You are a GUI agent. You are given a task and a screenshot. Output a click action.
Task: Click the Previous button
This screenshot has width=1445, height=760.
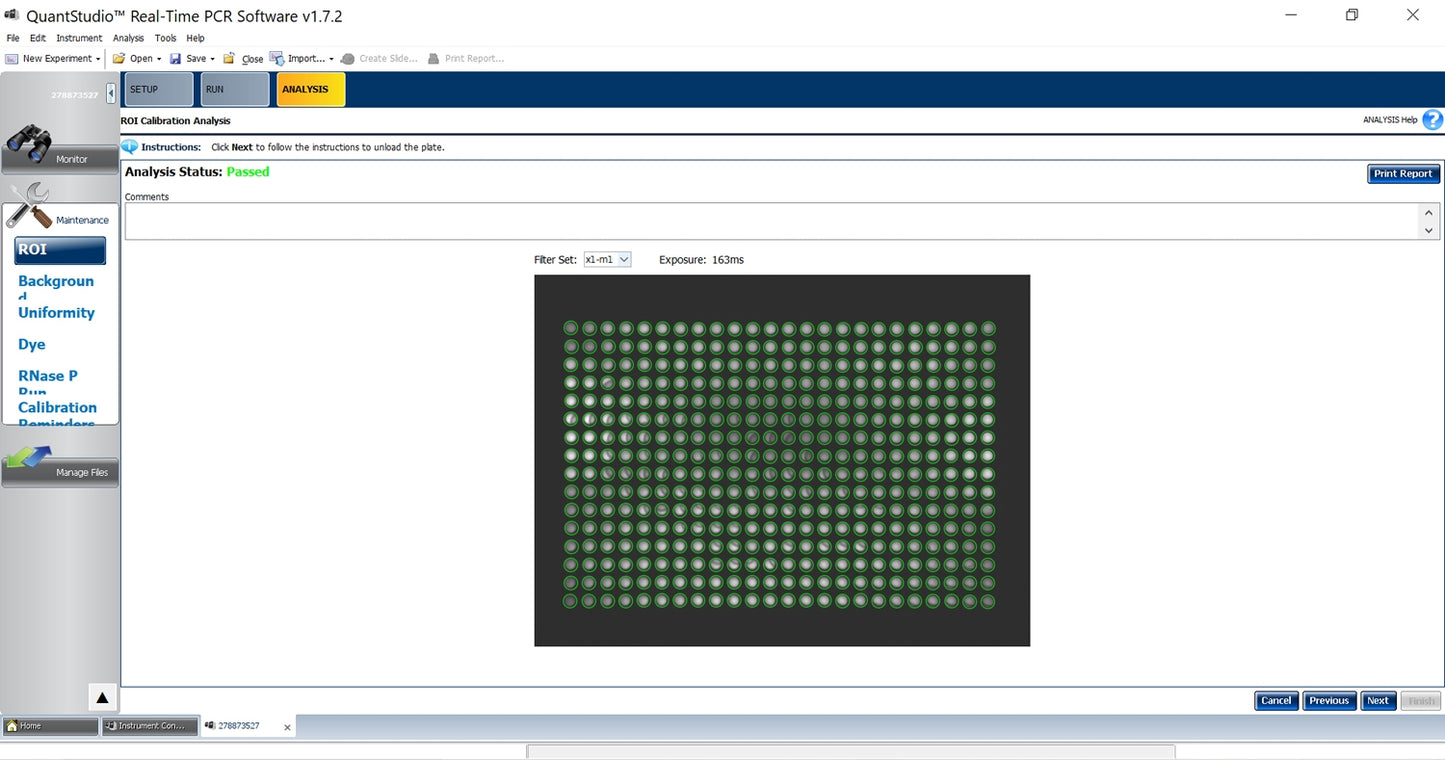(1329, 700)
